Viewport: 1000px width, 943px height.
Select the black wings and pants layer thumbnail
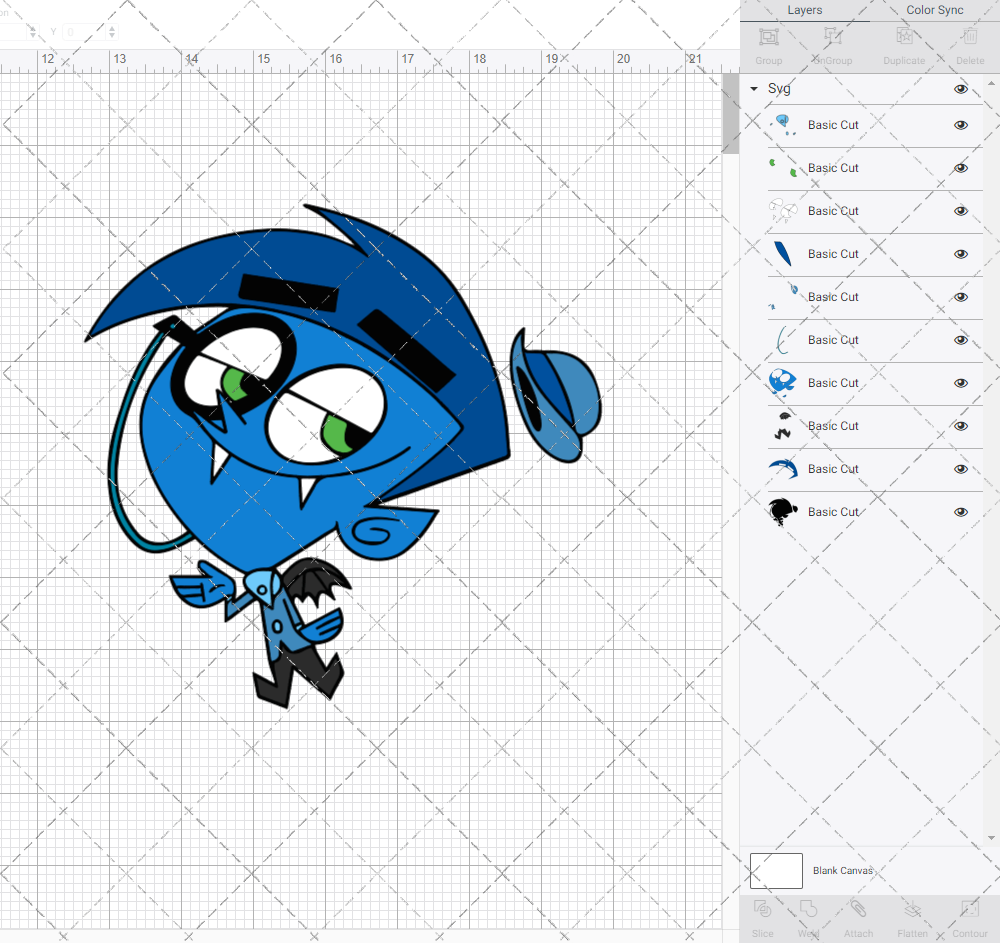[x=783, y=426]
